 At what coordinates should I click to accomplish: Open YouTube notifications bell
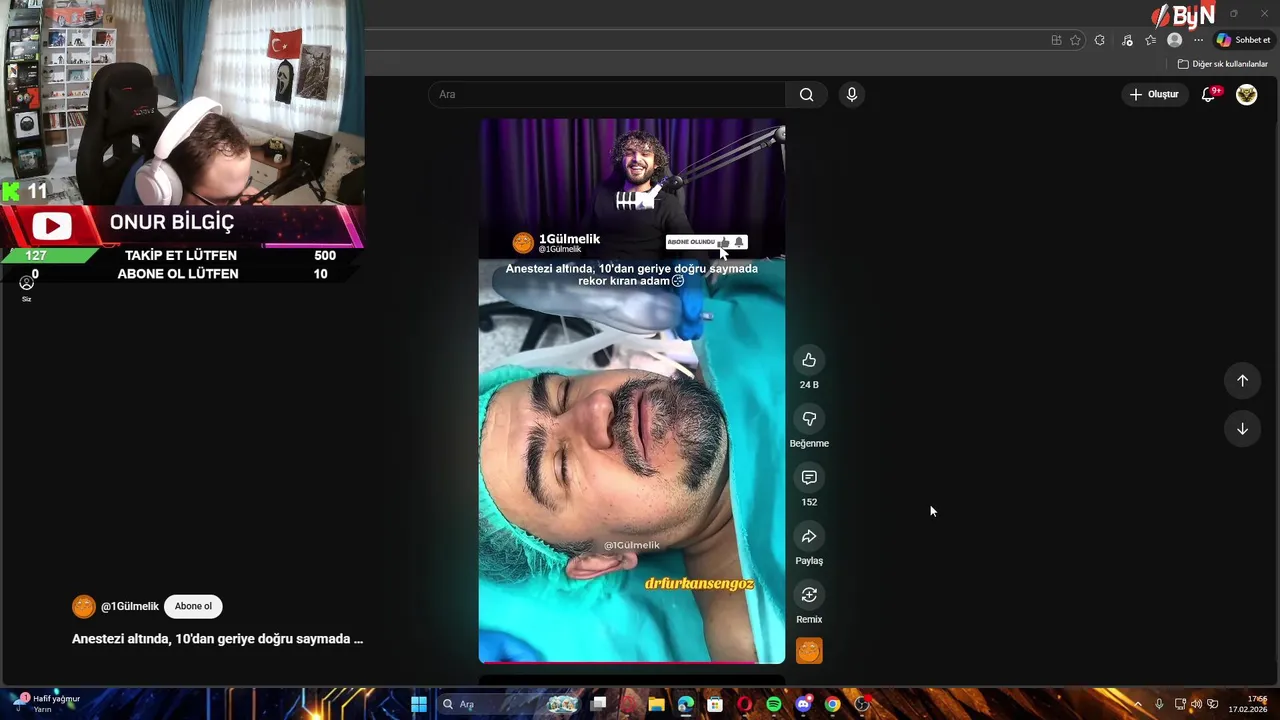tap(1209, 94)
